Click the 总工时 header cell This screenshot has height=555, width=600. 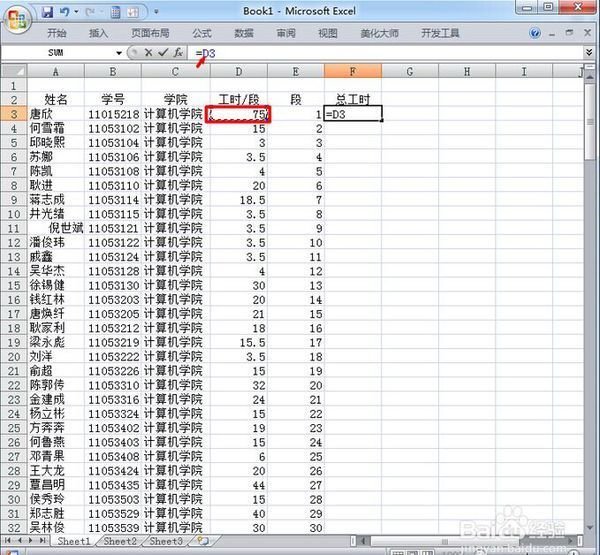(353, 100)
